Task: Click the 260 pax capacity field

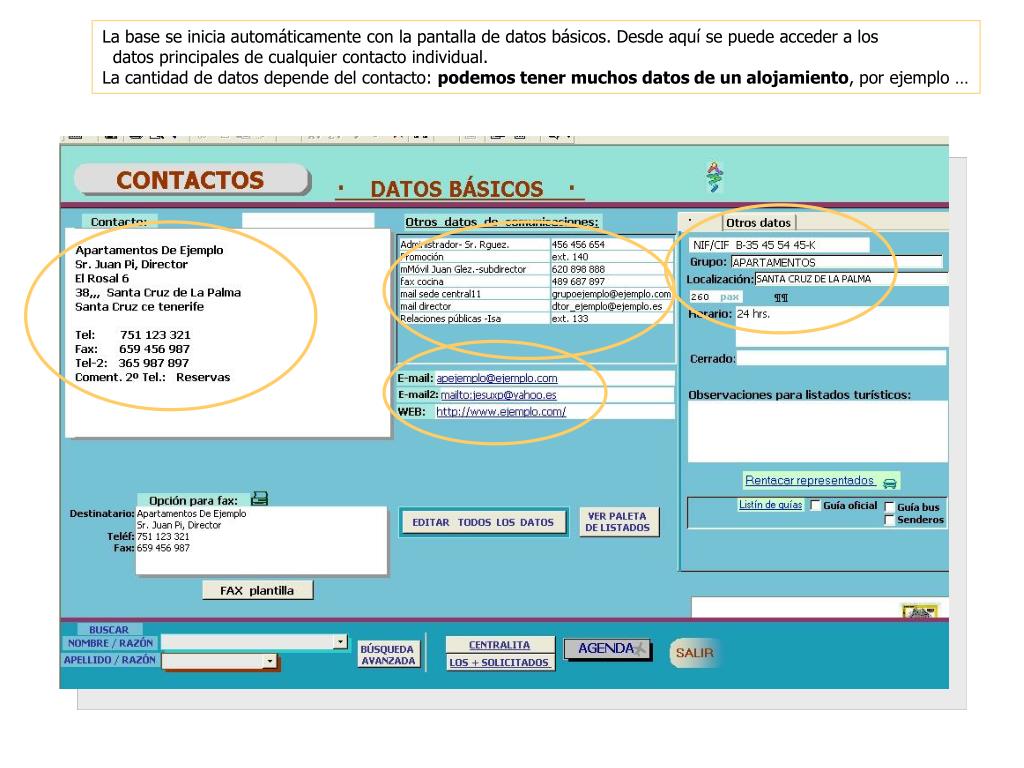Action: tap(716, 296)
